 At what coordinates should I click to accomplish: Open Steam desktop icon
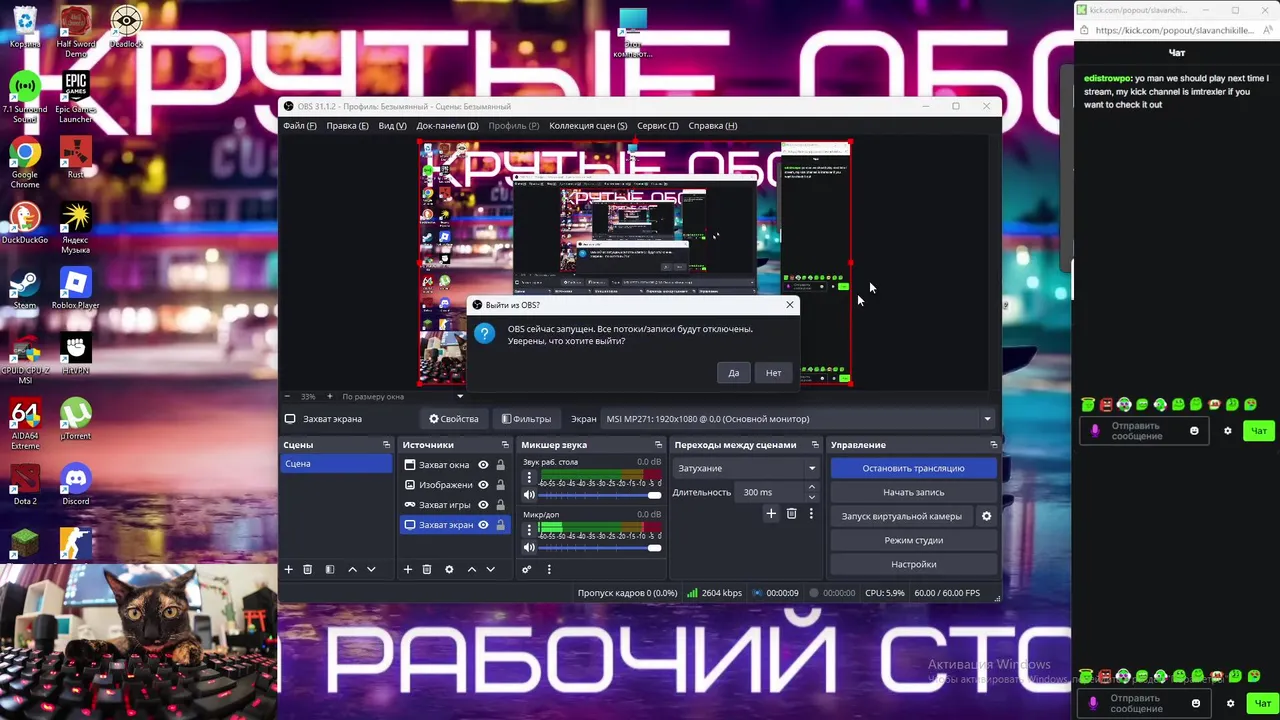click(x=25, y=289)
